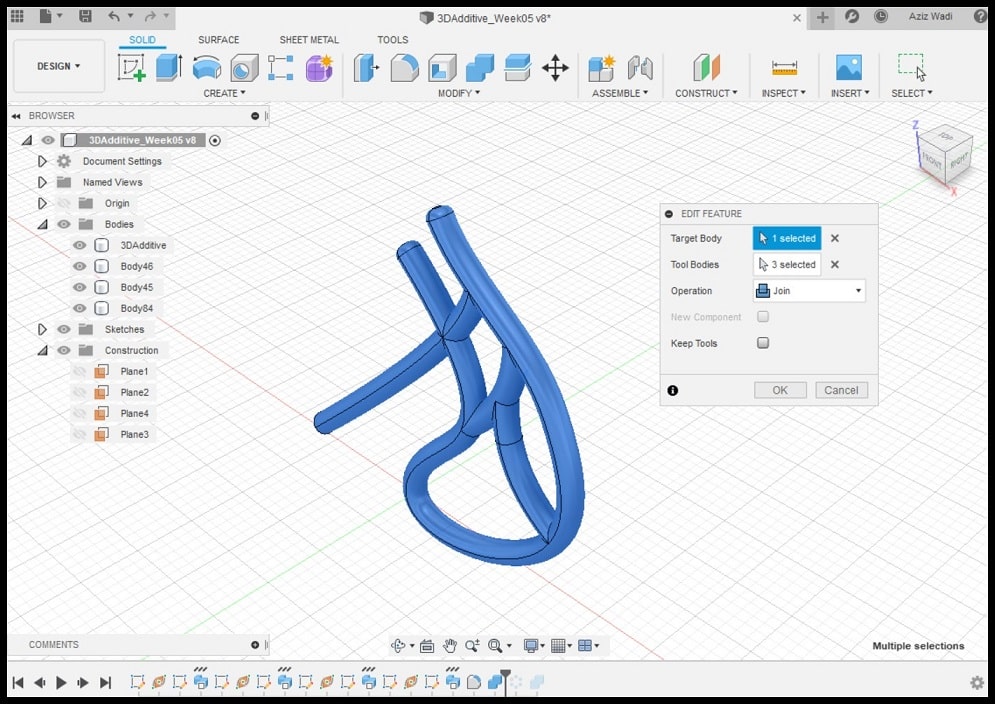Select the Hole tool
The width and height of the screenshot is (995, 704).
pyautogui.click(x=244, y=67)
